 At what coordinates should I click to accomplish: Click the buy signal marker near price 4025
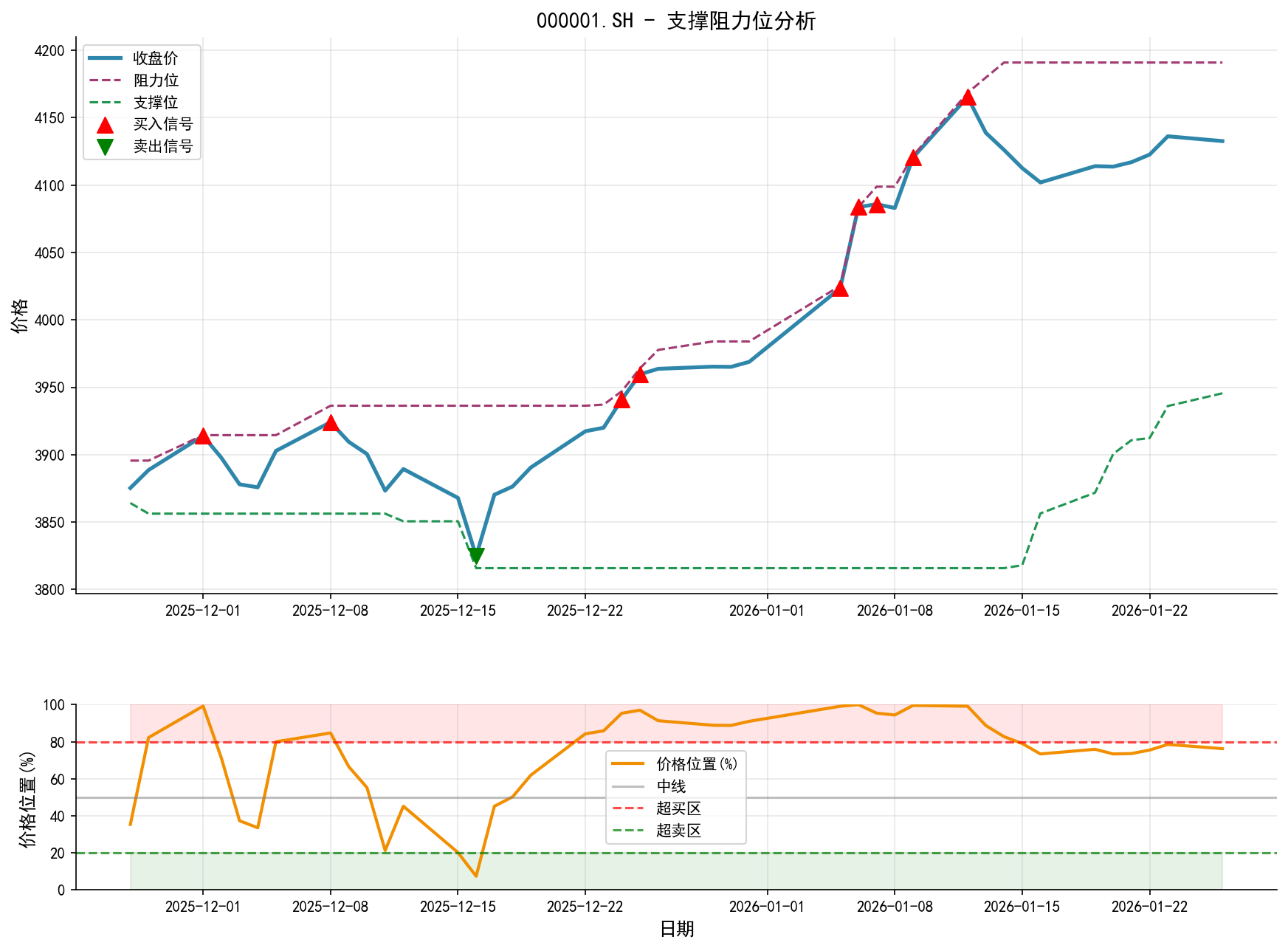pos(840,289)
